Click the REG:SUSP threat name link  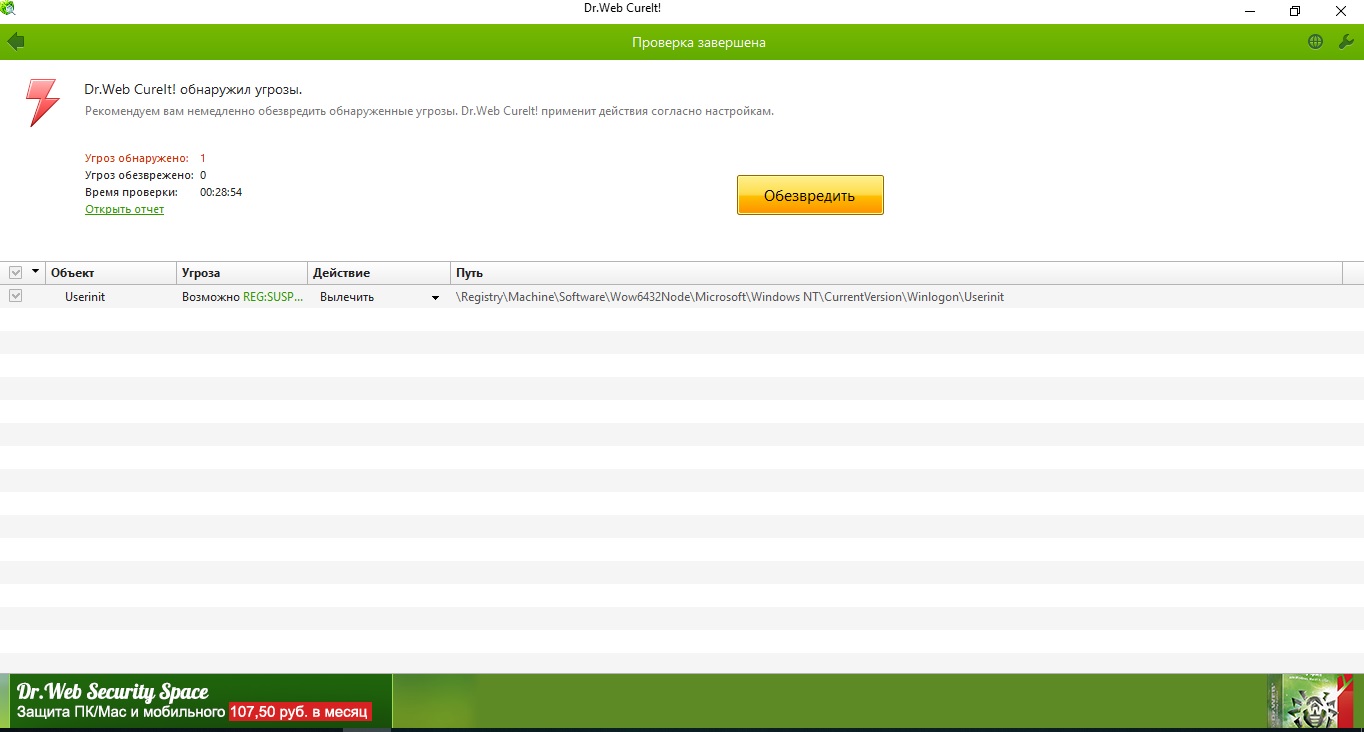click(x=273, y=297)
